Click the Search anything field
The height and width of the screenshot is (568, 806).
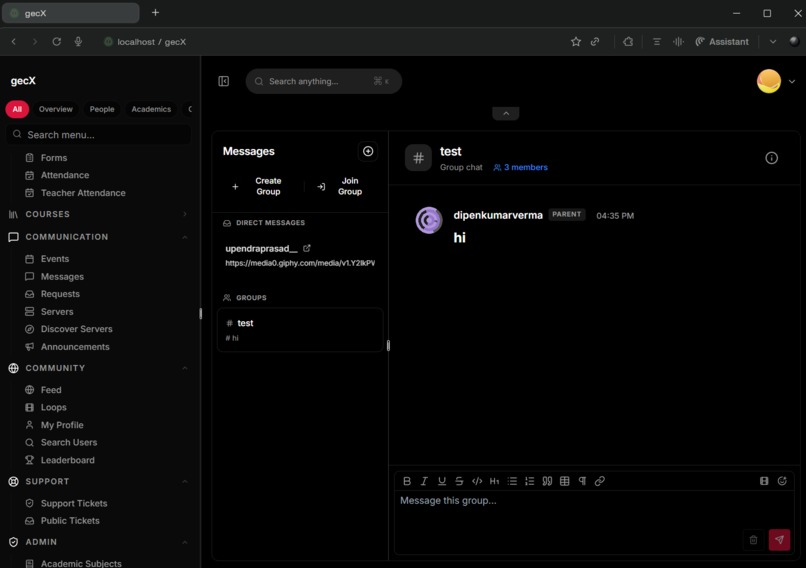[323, 81]
